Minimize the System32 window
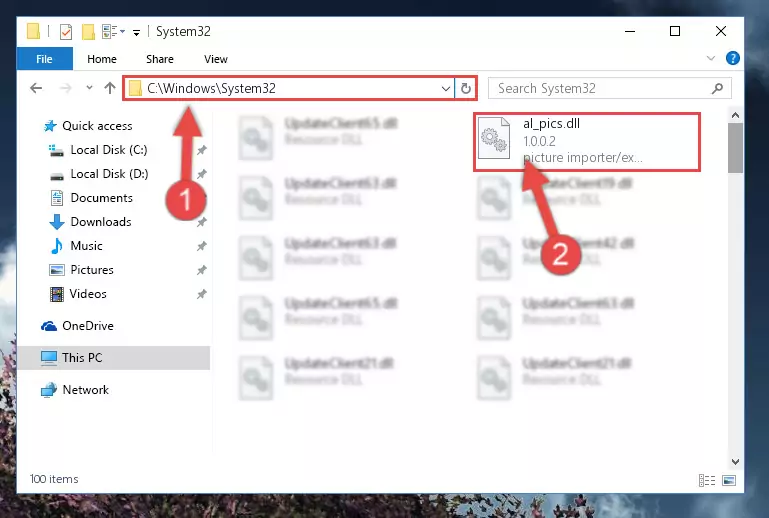Viewport: 769px width, 518px height. tap(630, 31)
